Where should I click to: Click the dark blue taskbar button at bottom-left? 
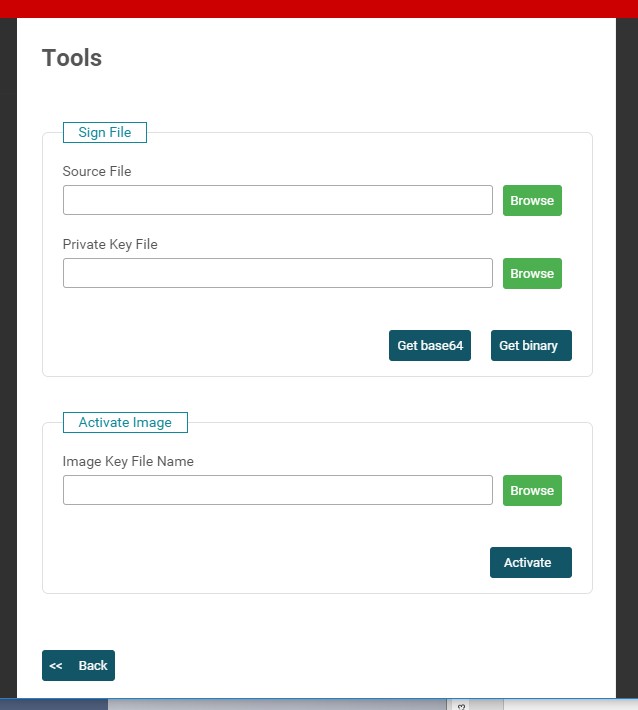(54, 704)
